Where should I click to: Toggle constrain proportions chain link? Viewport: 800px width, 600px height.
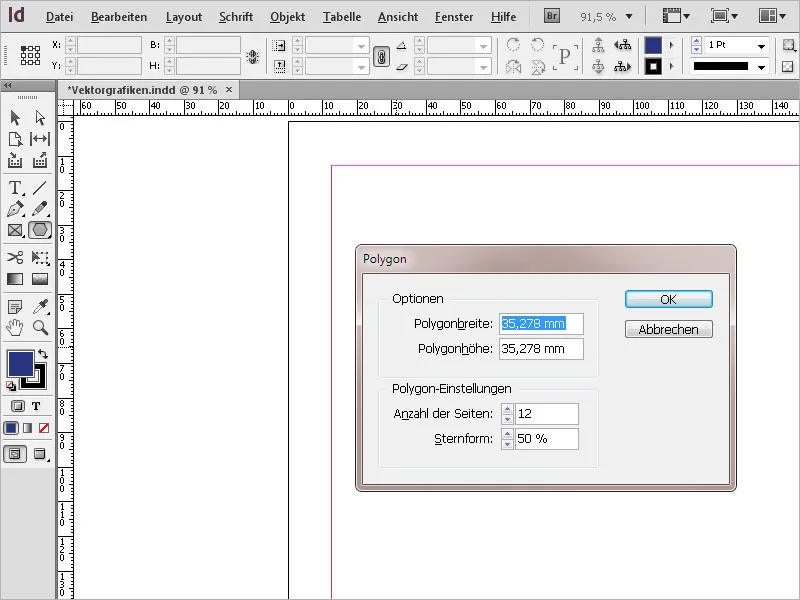pyautogui.click(x=381, y=56)
